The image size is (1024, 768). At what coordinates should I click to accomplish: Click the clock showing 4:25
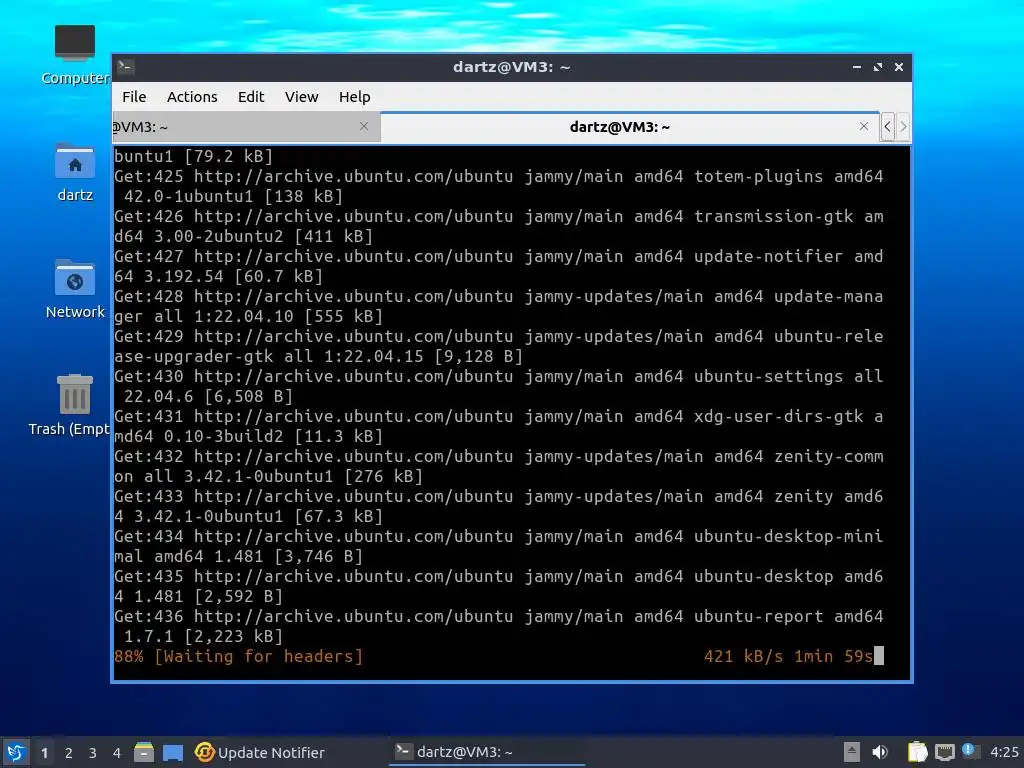[1004, 752]
